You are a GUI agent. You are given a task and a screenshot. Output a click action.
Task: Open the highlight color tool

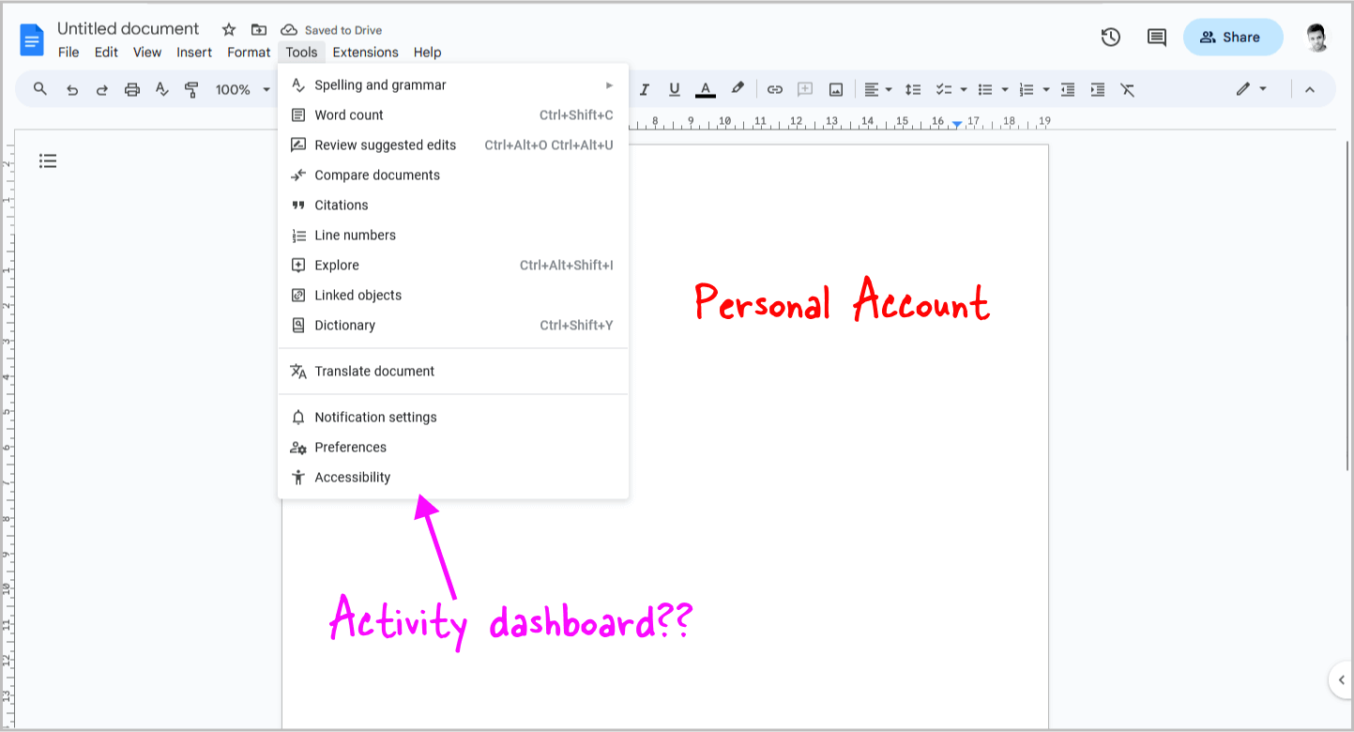737,89
